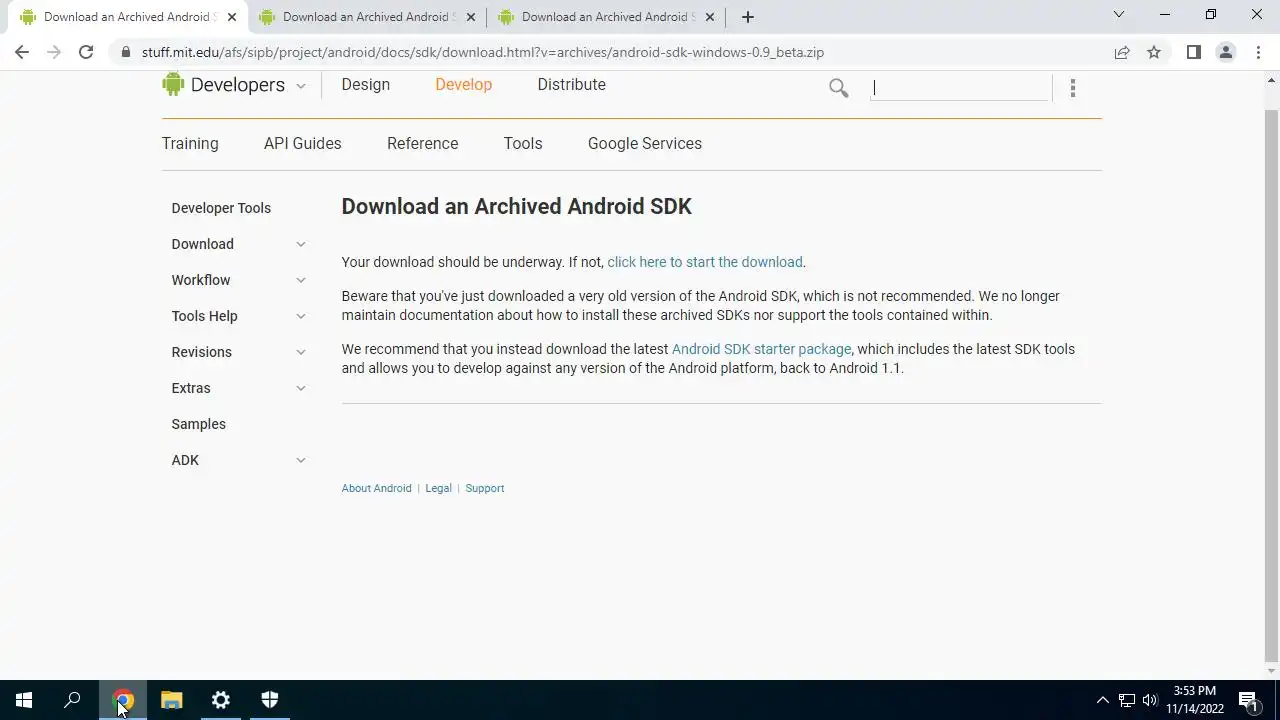The image size is (1280, 720).
Task: Close the third browser tab
Action: click(710, 17)
